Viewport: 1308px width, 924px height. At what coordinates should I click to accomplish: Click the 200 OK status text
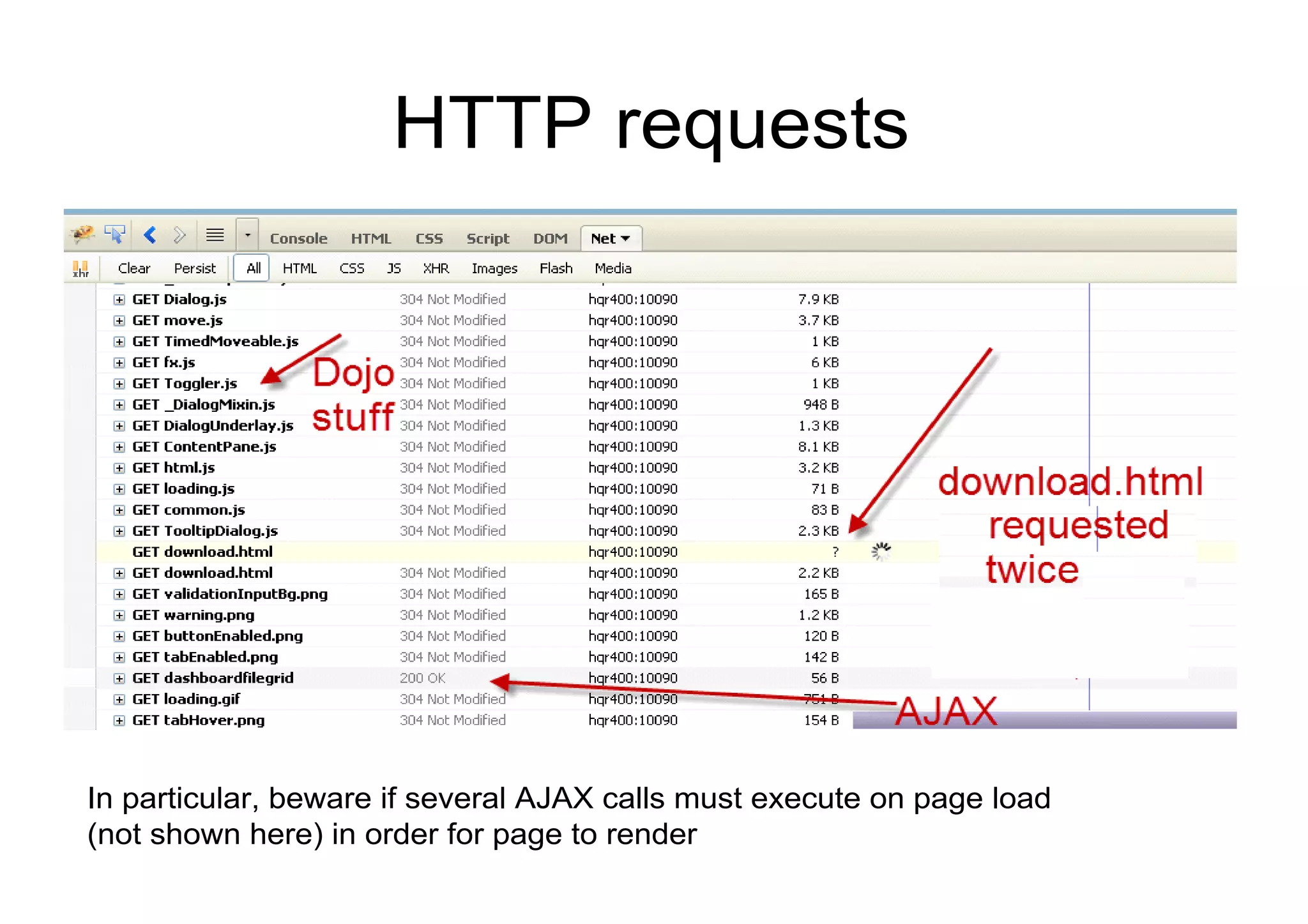(423, 678)
